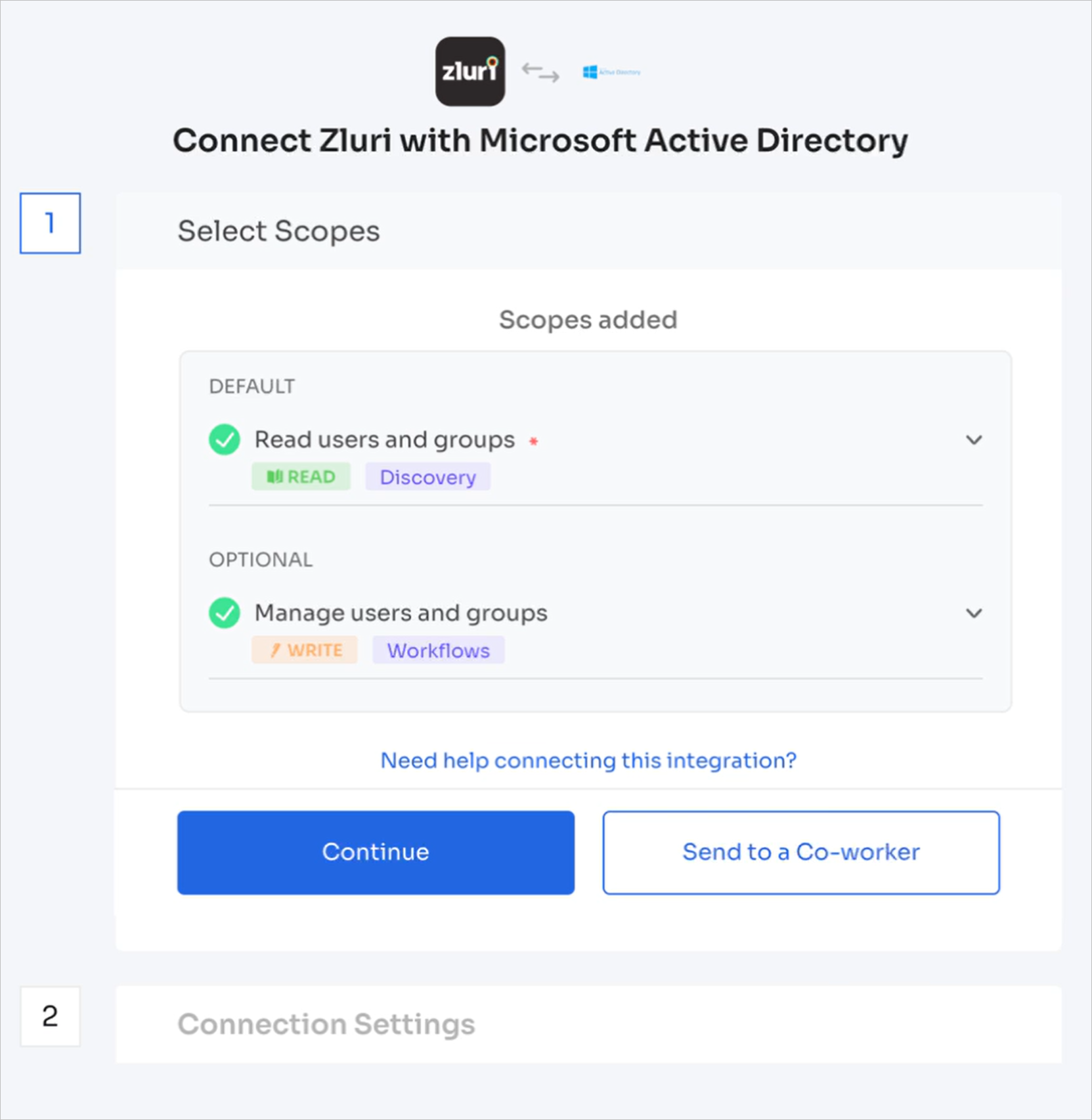Click the Microsoft Active Directory logo

tap(611, 72)
